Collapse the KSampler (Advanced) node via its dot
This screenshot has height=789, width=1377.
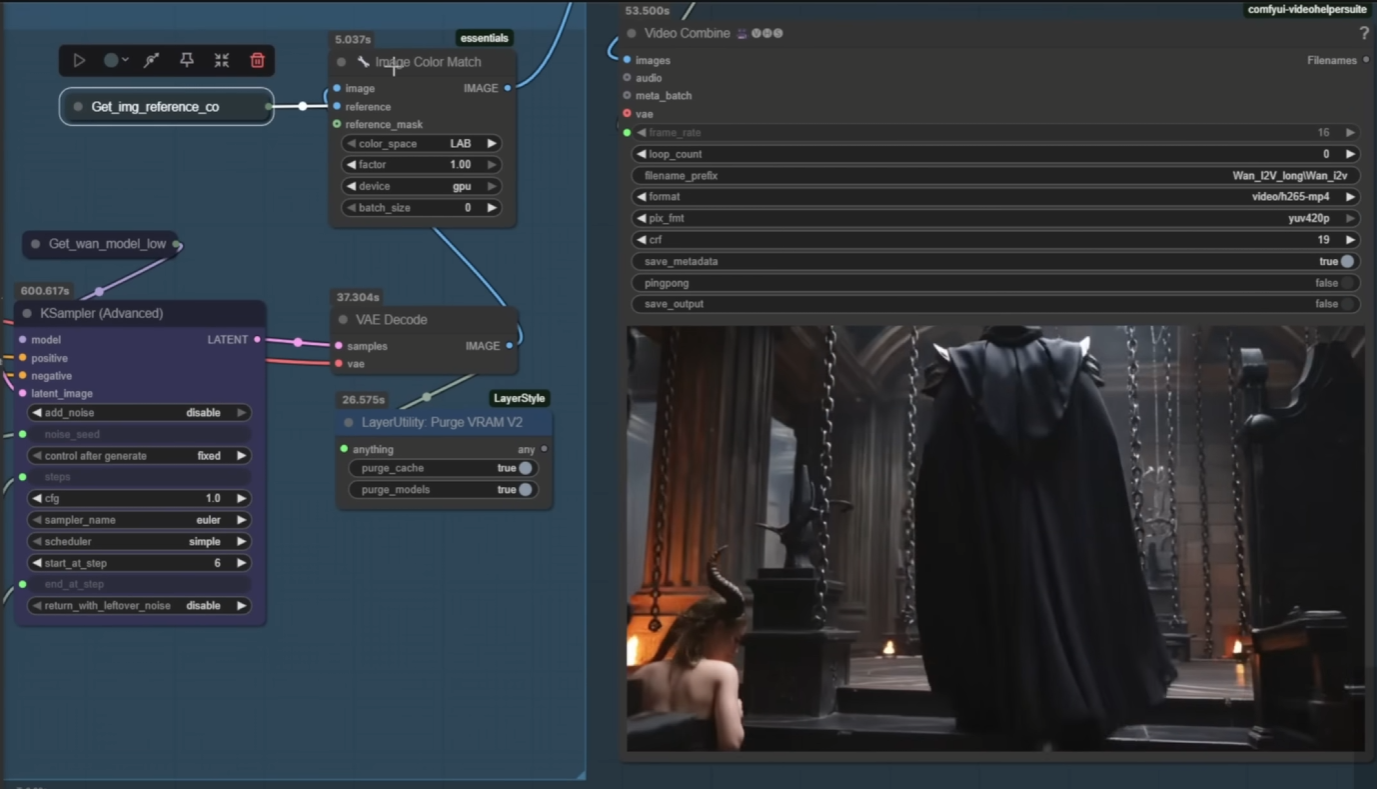27,314
